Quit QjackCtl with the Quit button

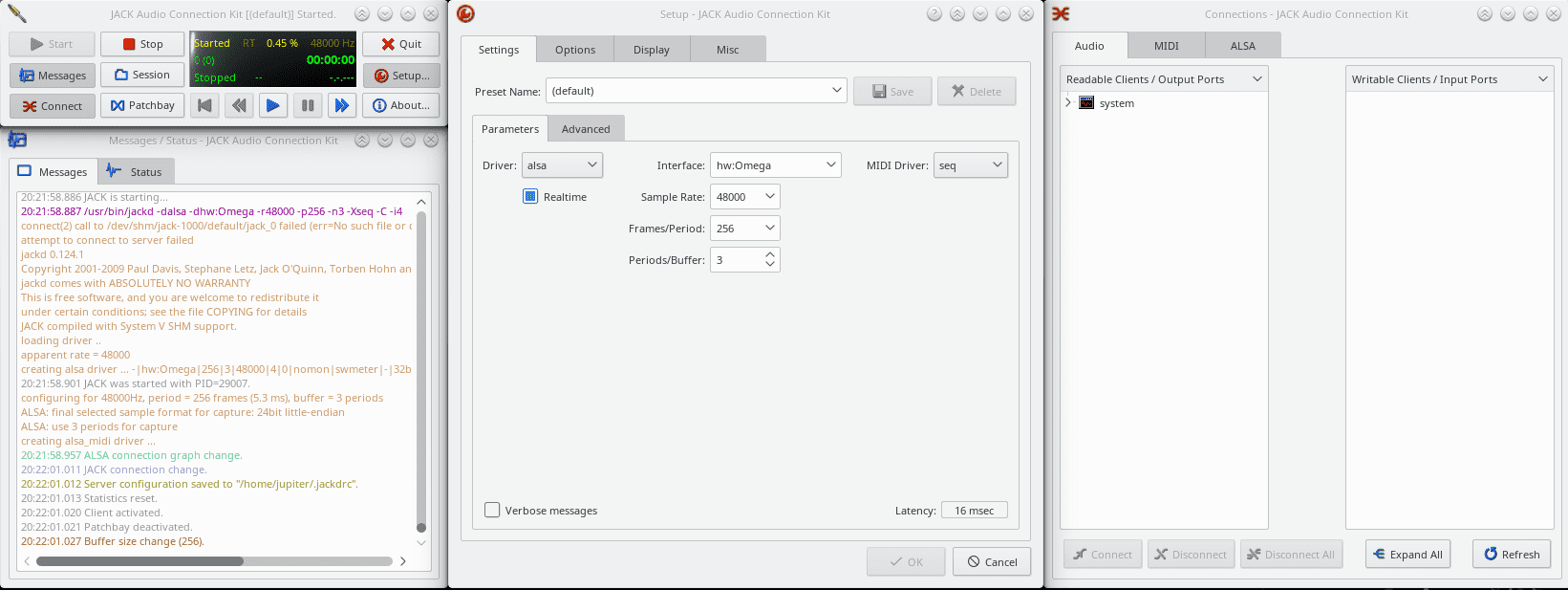click(401, 44)
